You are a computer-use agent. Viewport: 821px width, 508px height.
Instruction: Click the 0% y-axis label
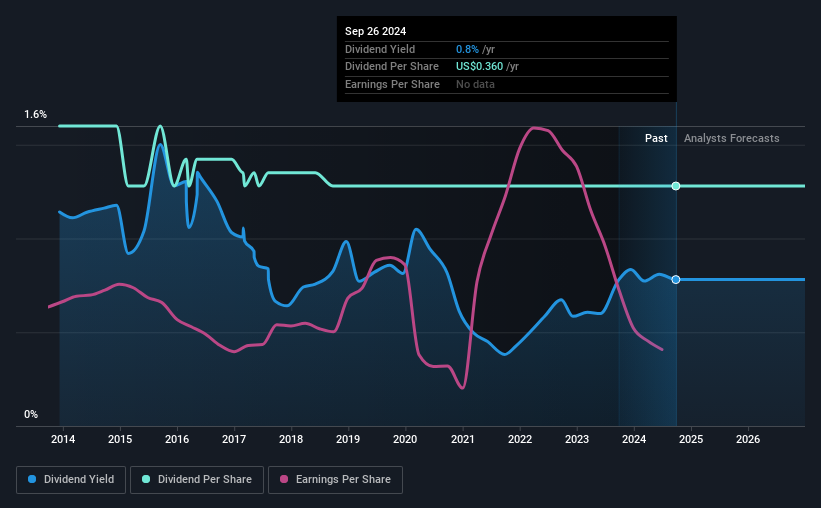click(x=31, y=414)
